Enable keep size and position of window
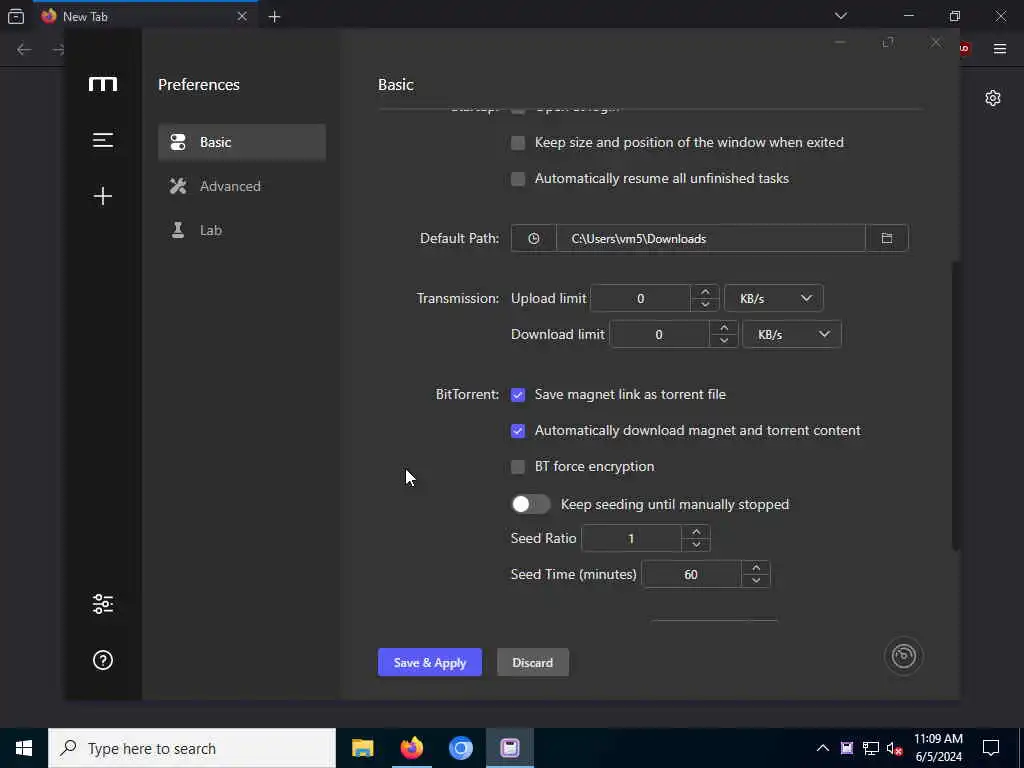This screenshot has height=768, width=1024. 518,142
